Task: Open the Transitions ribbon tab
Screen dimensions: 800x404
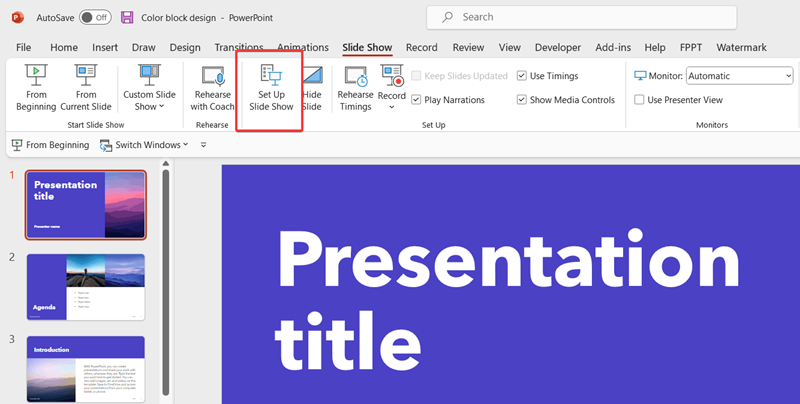Action: pyautogui.click(x=239, y=47)
